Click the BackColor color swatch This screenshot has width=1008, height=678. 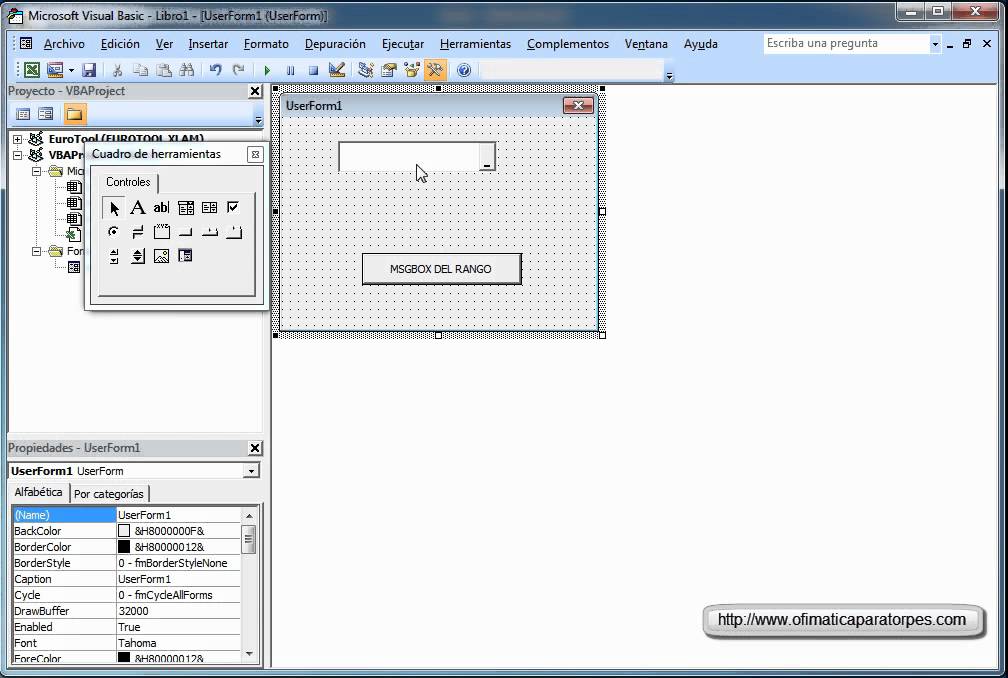coord(124,531)
